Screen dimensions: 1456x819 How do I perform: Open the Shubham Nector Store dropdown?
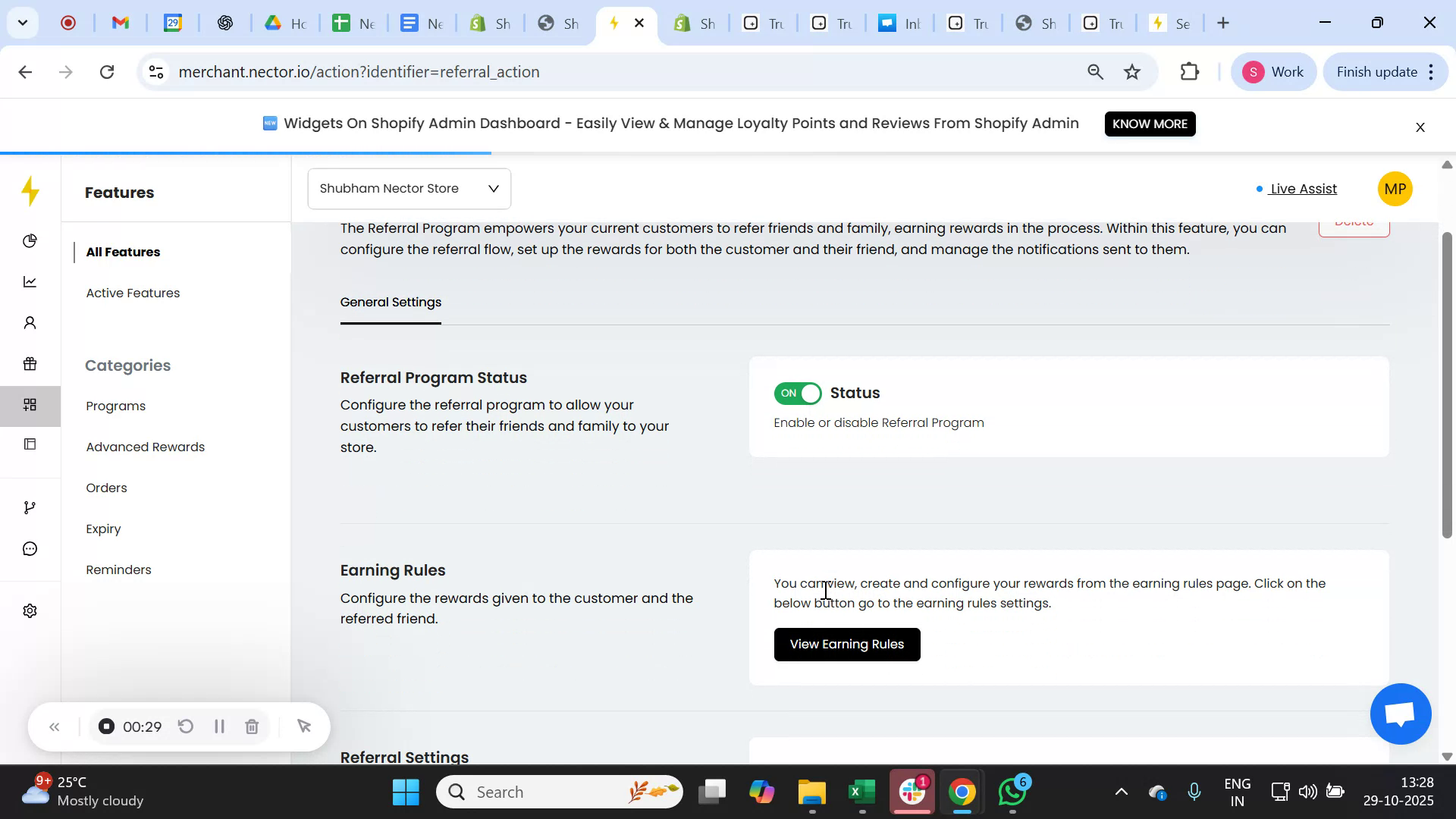tap(409, 188)
